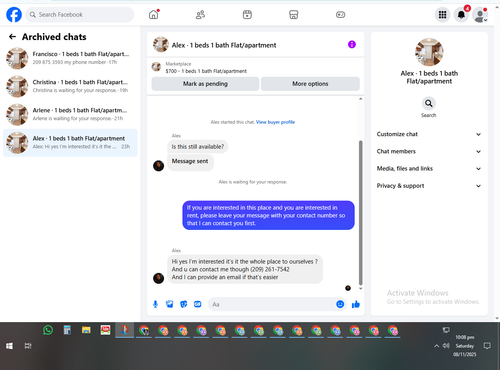The image size is (500, 370).
Task: Select the Arlene chat thumbnail
Action: tap(17, 114)
